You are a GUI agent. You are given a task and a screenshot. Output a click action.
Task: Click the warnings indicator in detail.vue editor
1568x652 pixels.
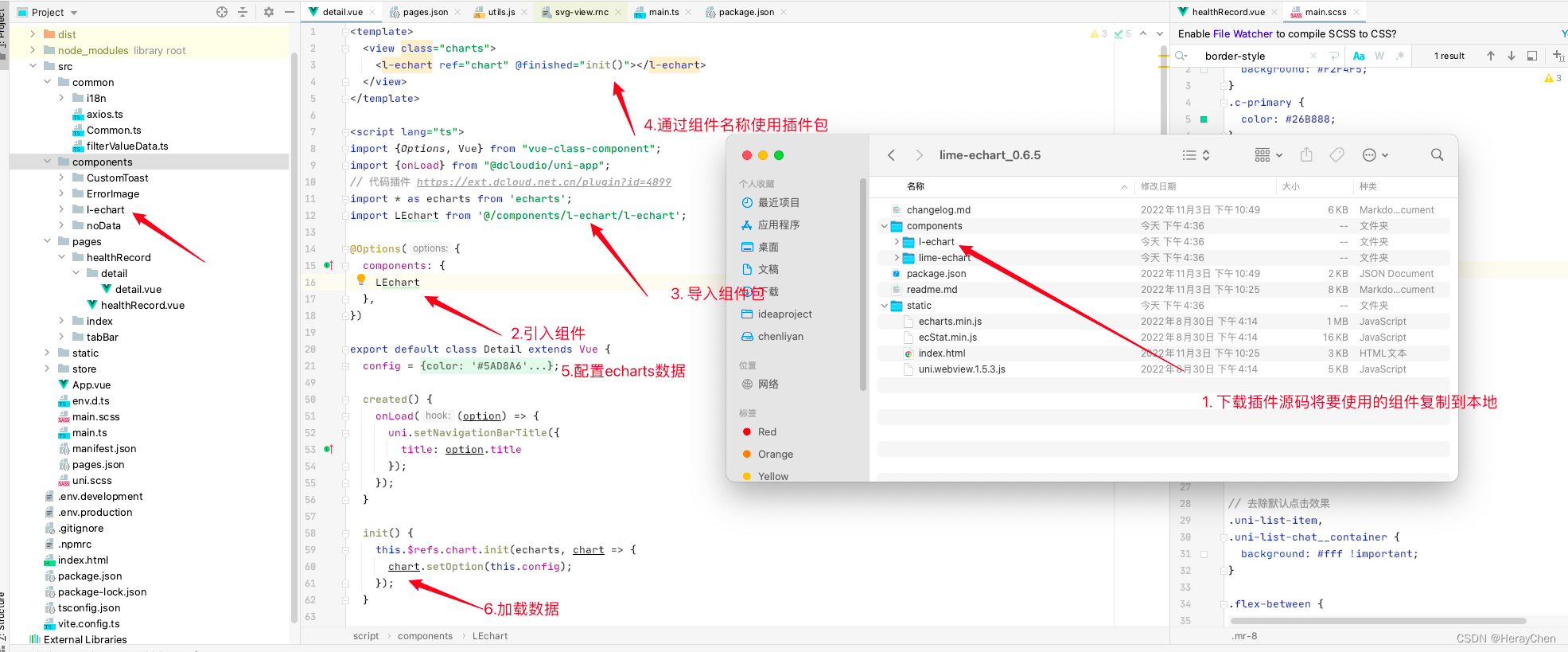click(1099, 33)
